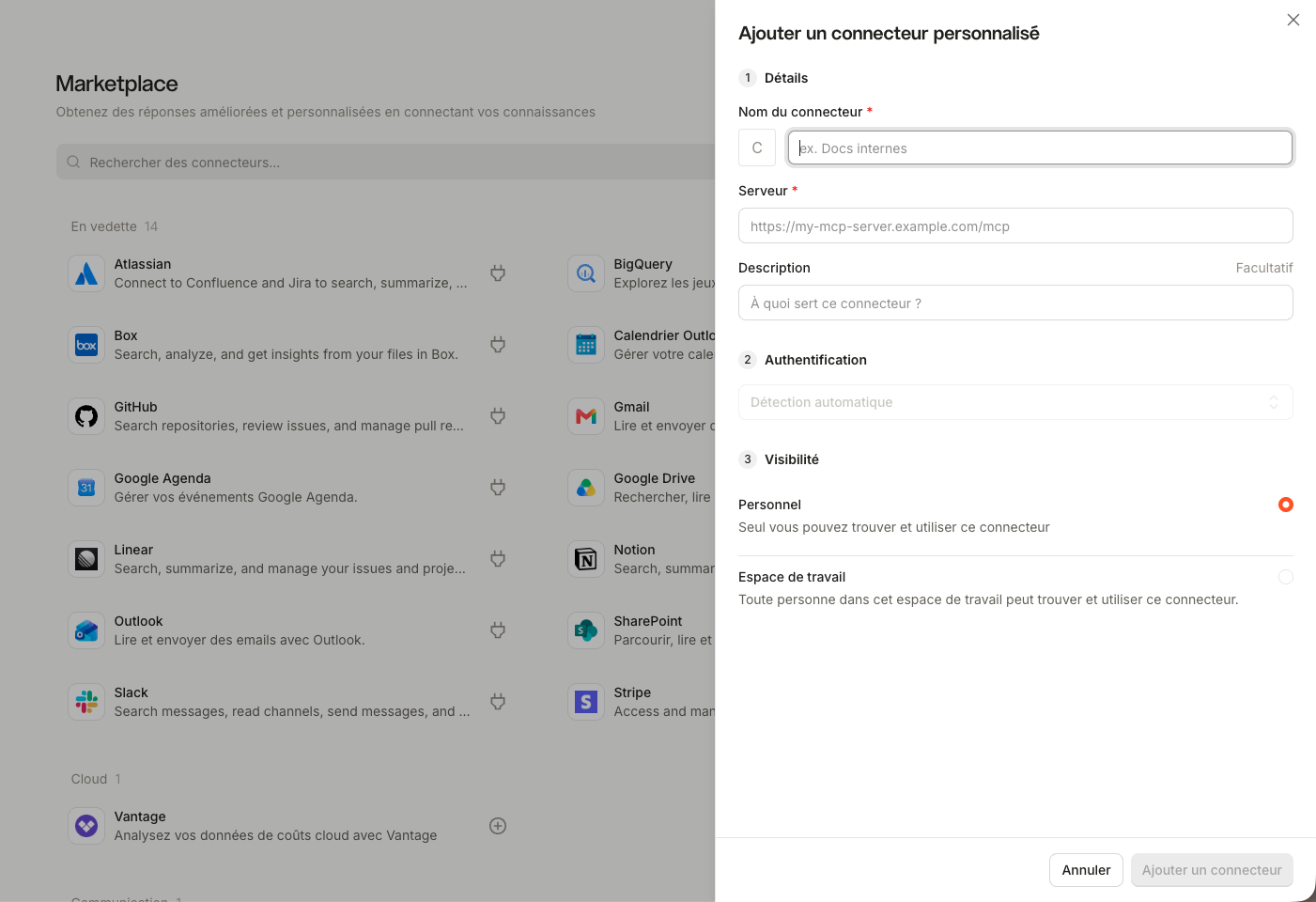Image resolution: width=1316 pixels, height=902 pixels.
Task: Click the 'Visibilité' step heading
Action: pyautogui.click(x=792, y=459)
